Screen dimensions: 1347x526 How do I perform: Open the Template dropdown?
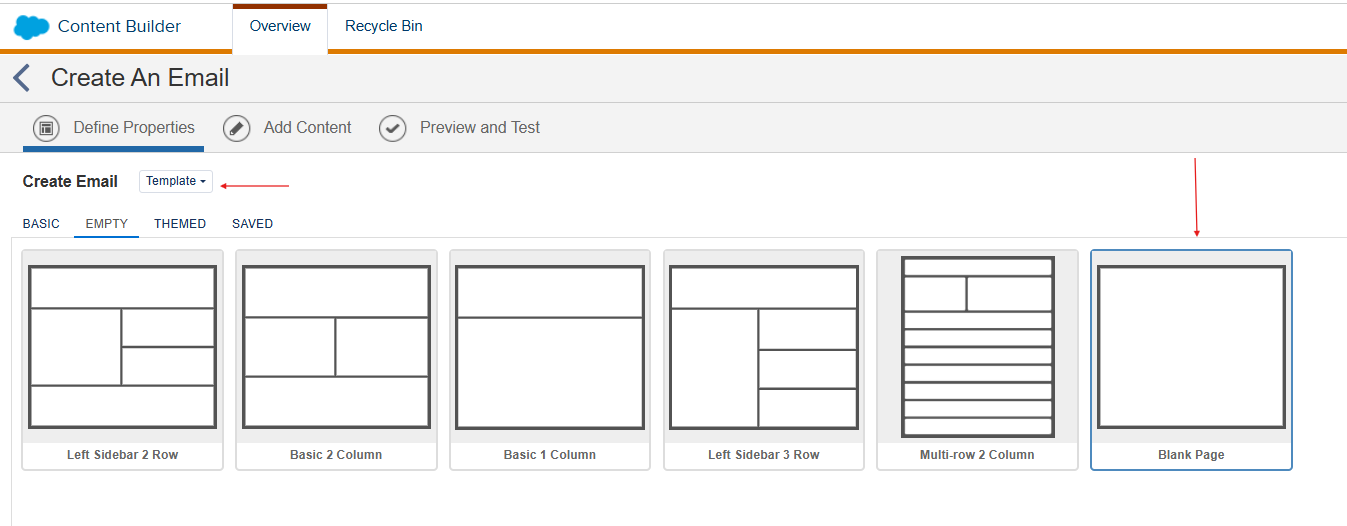coord(176,181)
